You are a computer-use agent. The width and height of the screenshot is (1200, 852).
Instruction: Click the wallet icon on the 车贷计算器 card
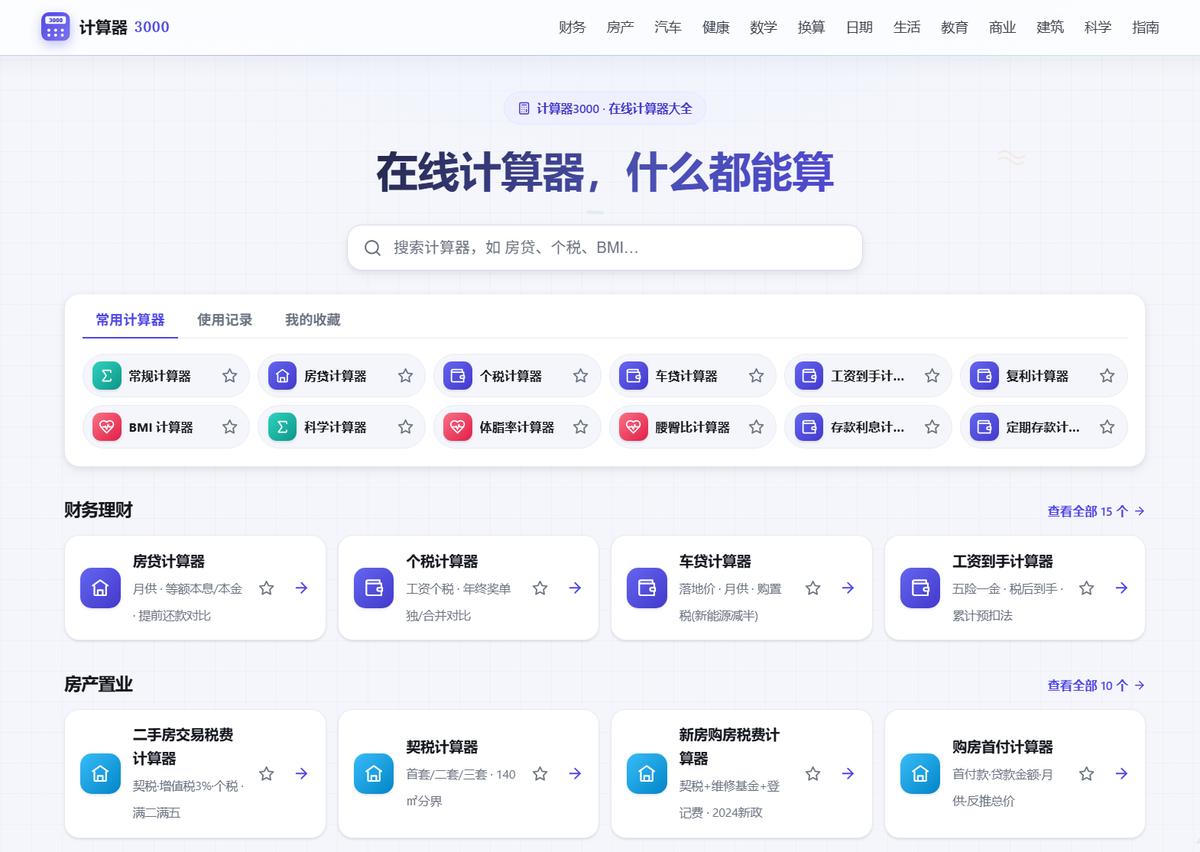647,588
